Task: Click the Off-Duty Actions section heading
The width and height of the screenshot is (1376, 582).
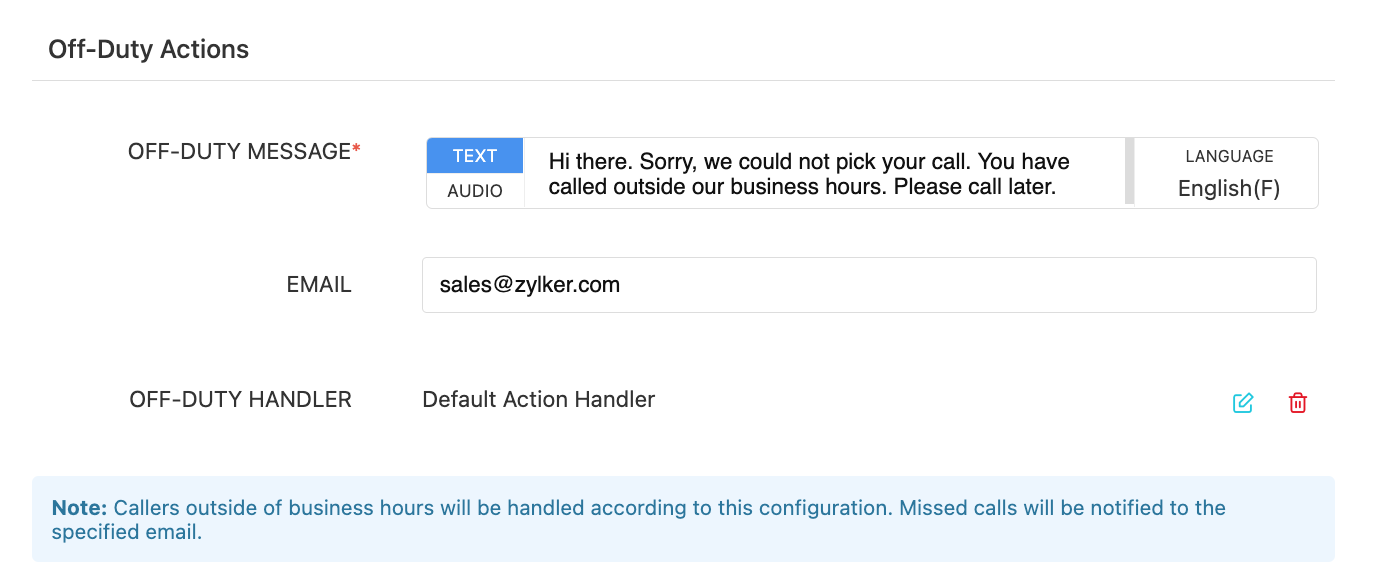Action: tap(149, 49)
